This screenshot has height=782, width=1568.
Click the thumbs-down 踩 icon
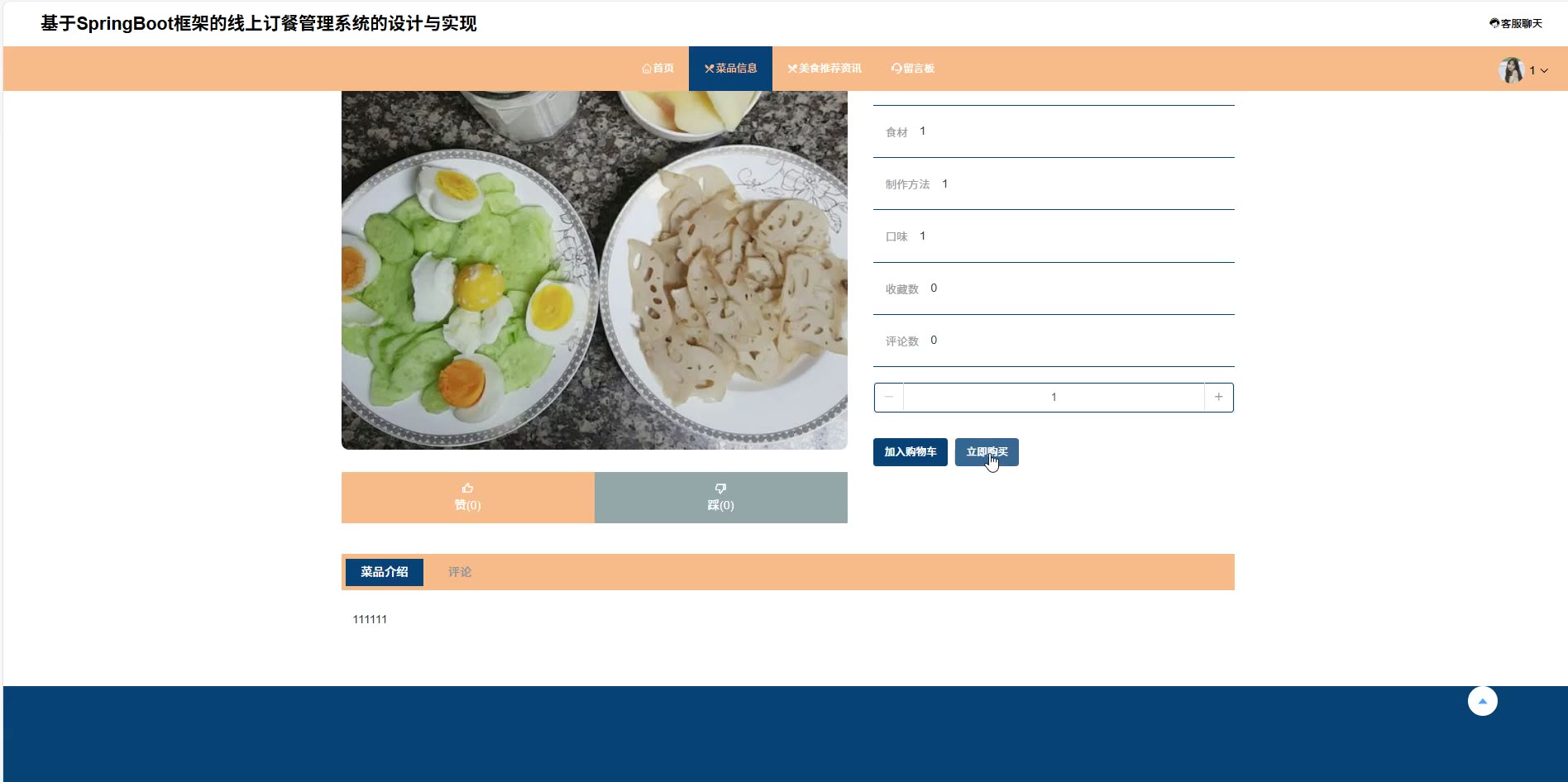pyautogui.click(x=720, y=489)
